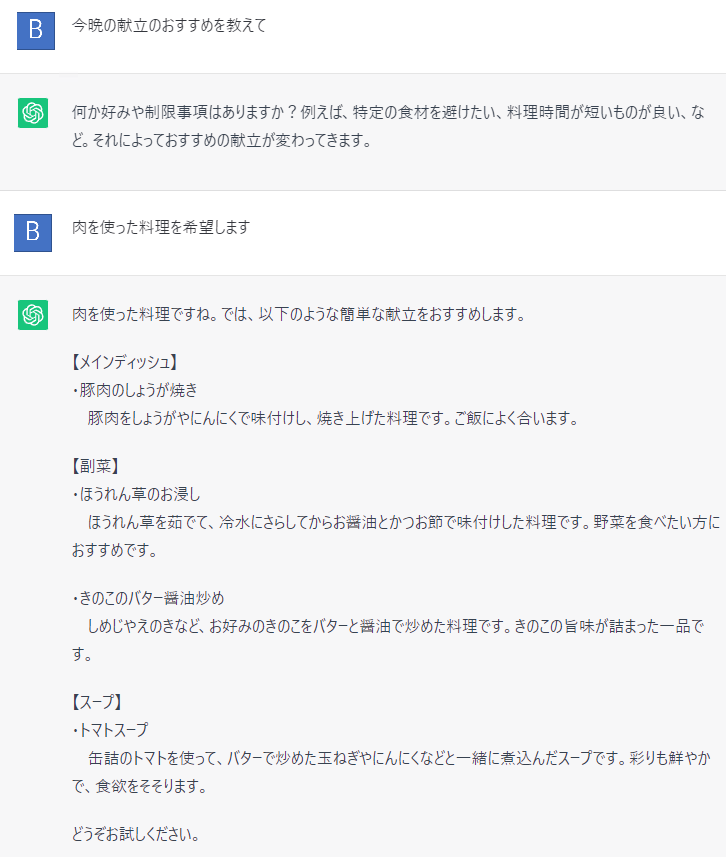This screenshot has height=857, width=726.
Task: Click the first user "B" avatar
Action: tap(35, 30)
